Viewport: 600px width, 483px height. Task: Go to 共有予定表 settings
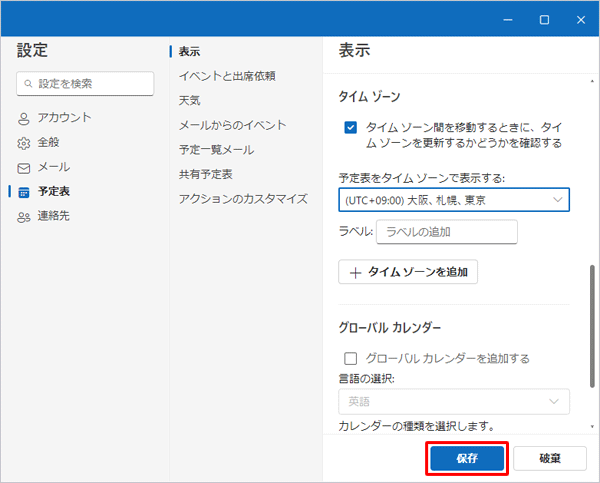(205, 174)
